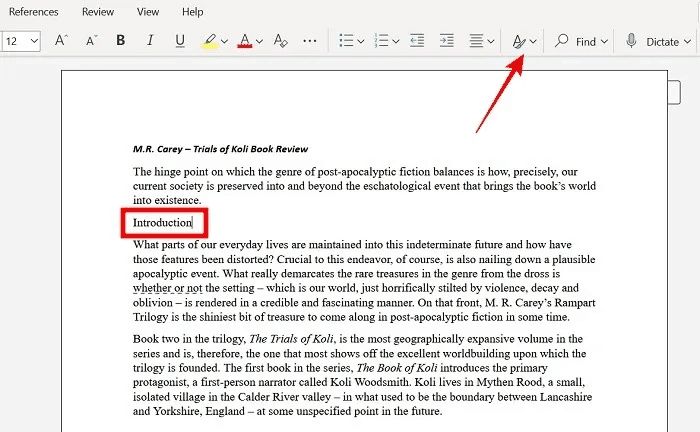700x432 pixels.
Task: Click the italic text 'The Book of Koli'
Action: (397, 368)
